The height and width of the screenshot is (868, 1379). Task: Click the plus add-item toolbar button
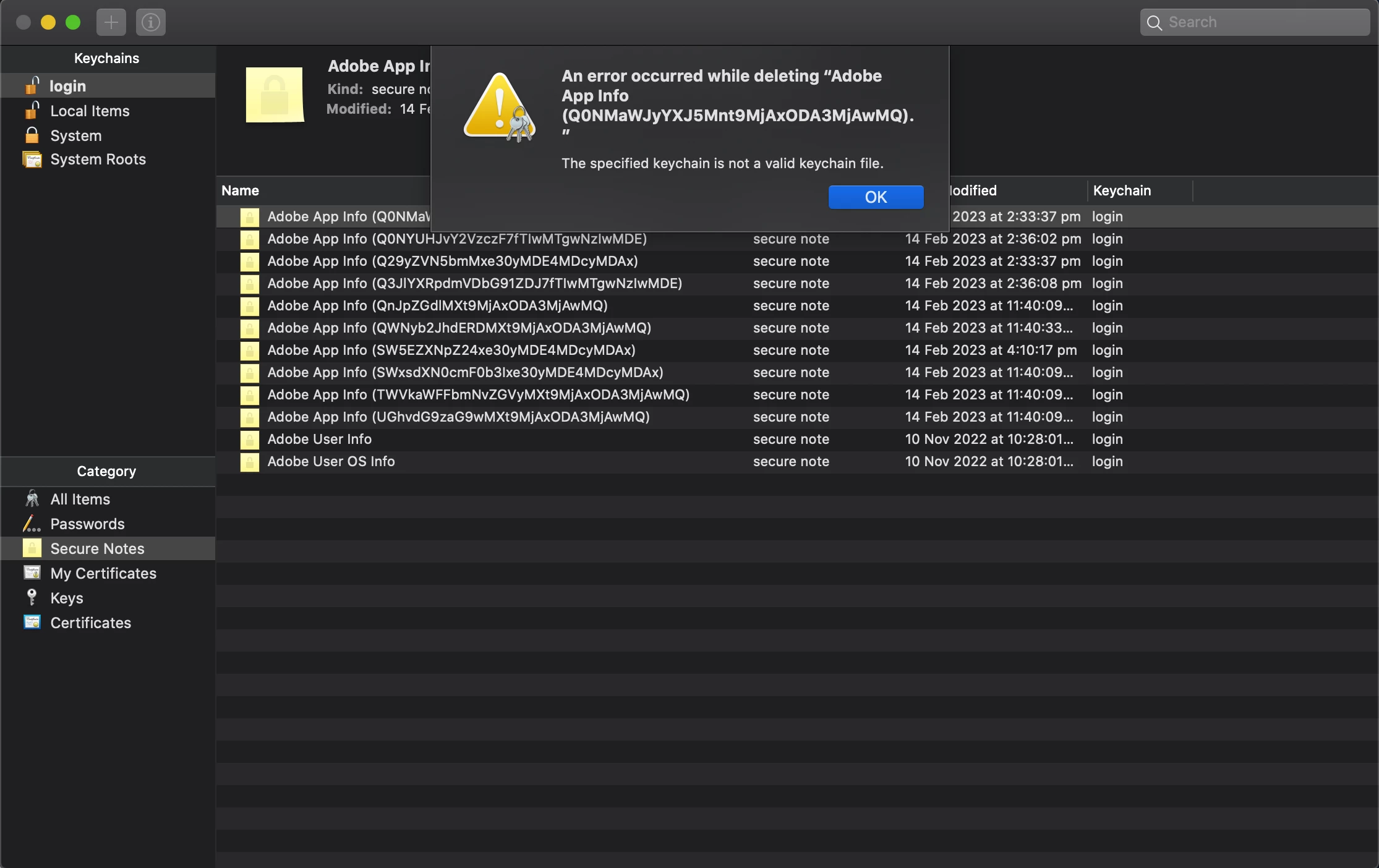pyautogui.click(x=111, y=22)
